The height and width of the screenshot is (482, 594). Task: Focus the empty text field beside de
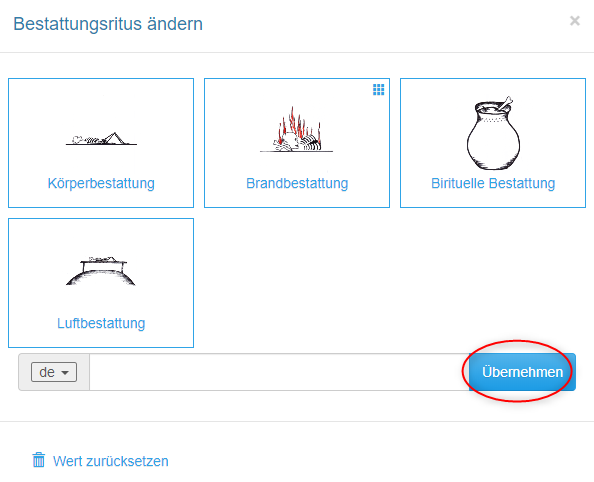click(279, 372)
